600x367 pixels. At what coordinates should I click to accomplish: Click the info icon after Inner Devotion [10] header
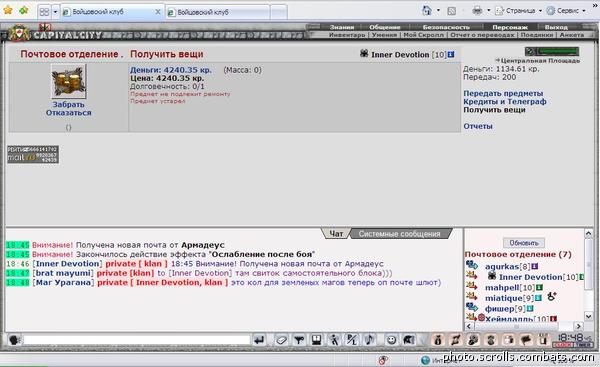[x=451, y=54]
